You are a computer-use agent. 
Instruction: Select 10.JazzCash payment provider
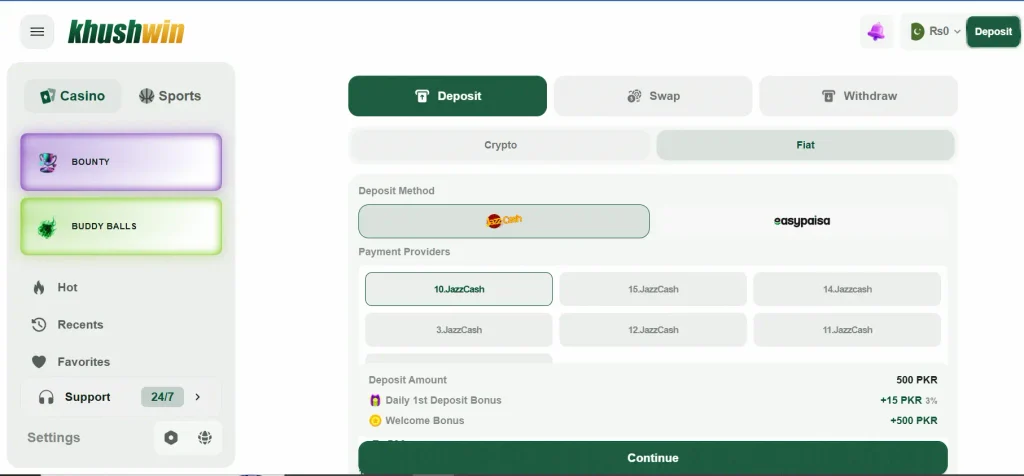tap(458, 289)
